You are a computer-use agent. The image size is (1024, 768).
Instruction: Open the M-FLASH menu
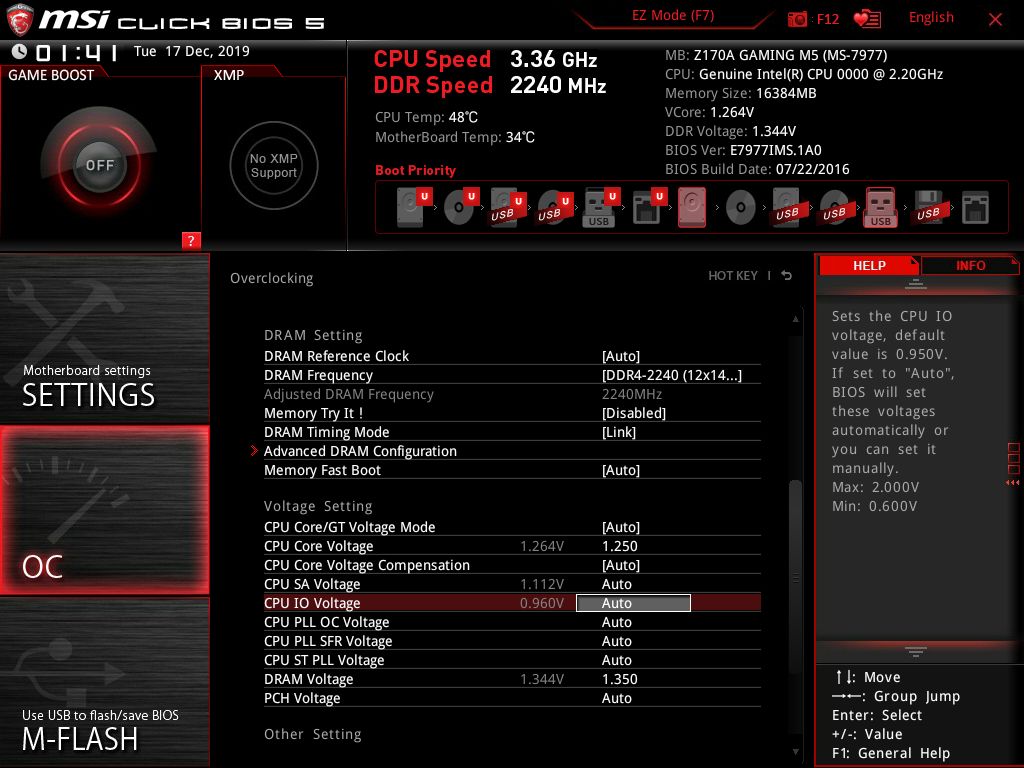104,682
